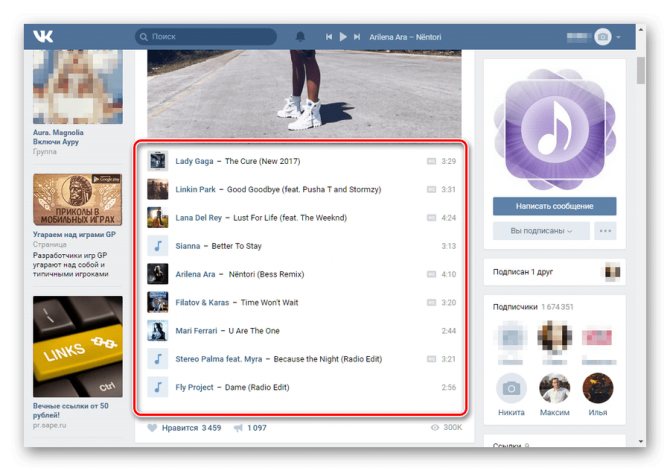The height and width of the screenshot is (471, 670).
Task: Open the three-dots community actions menu
Action: (605, 231)
